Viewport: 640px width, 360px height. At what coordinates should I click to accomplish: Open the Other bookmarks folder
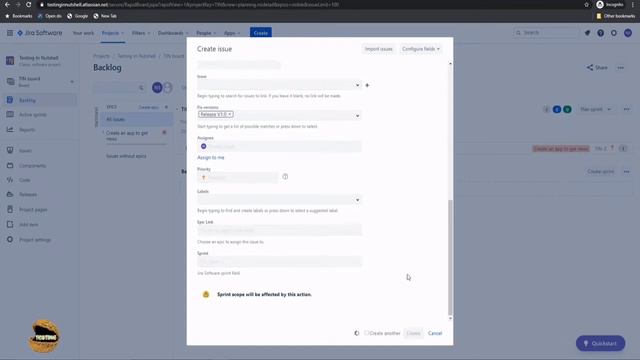click(x=616, y=16)
